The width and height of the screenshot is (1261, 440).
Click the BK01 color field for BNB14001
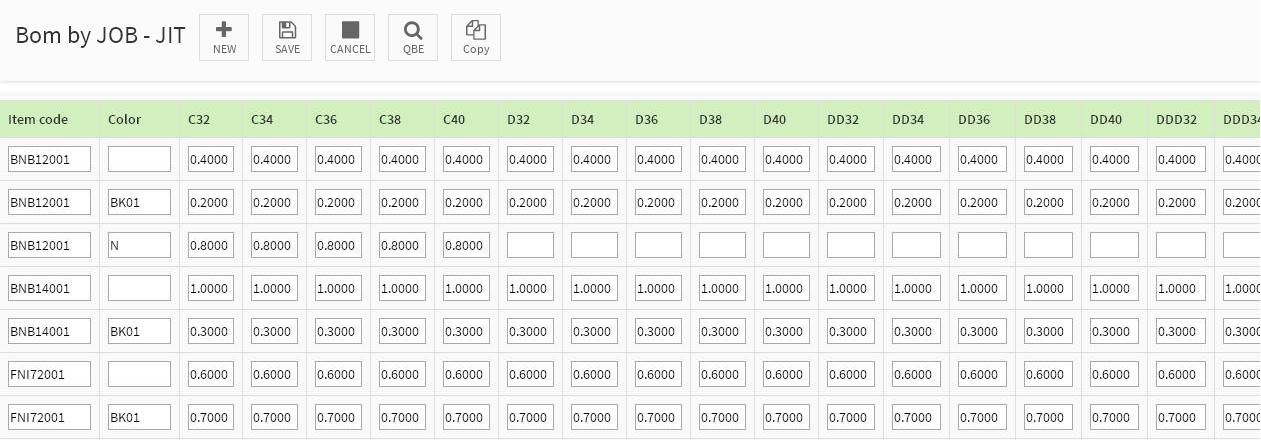tap(139, 331)
